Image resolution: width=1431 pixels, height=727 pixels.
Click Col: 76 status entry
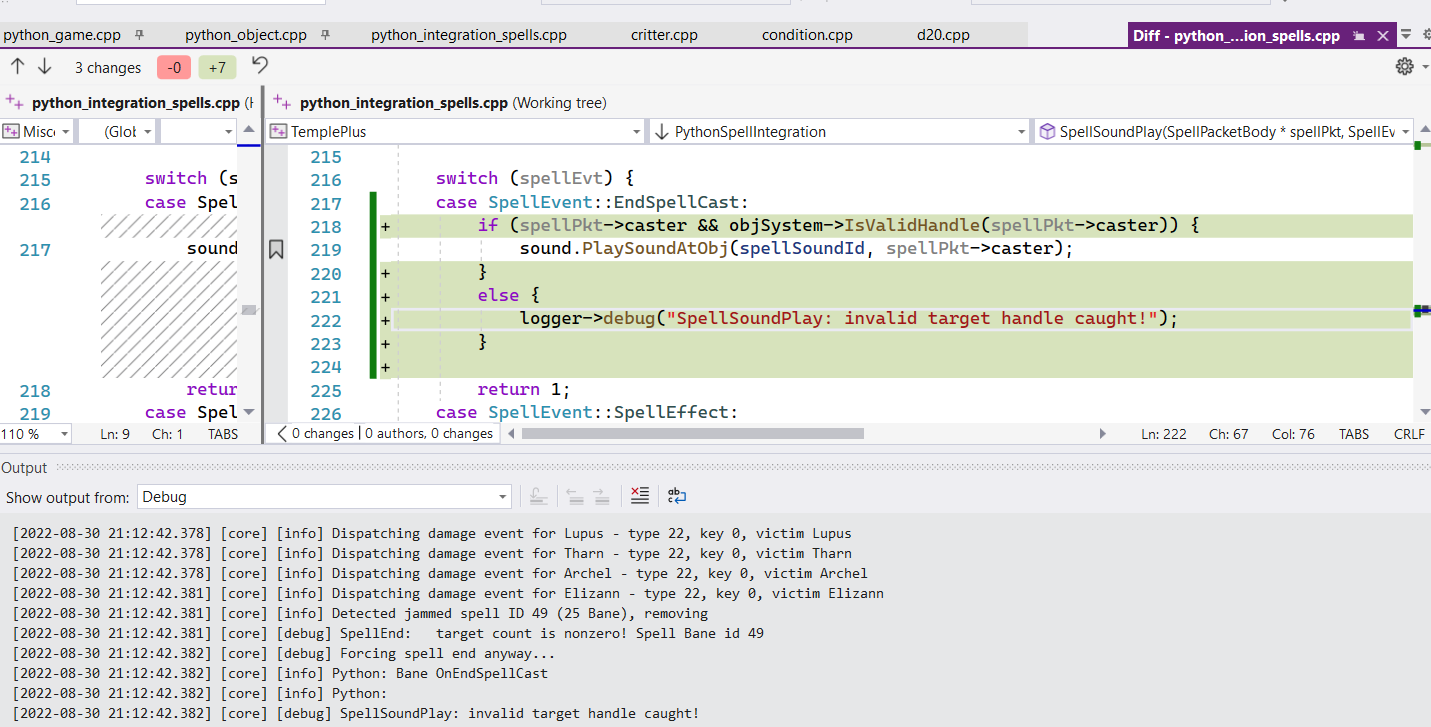[1293, 434]
